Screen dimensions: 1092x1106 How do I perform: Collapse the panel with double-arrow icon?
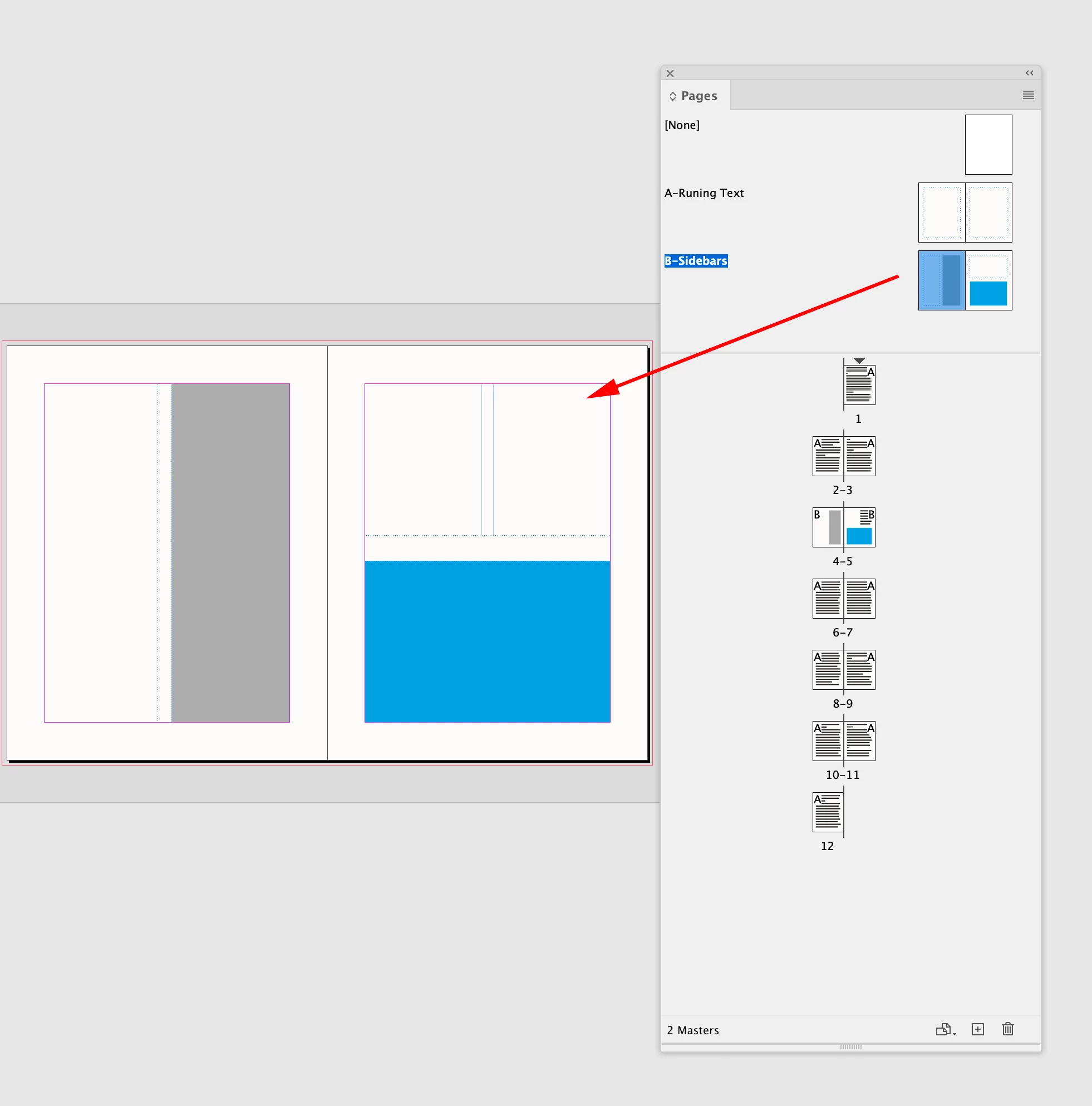click(x=1030, y=73)
